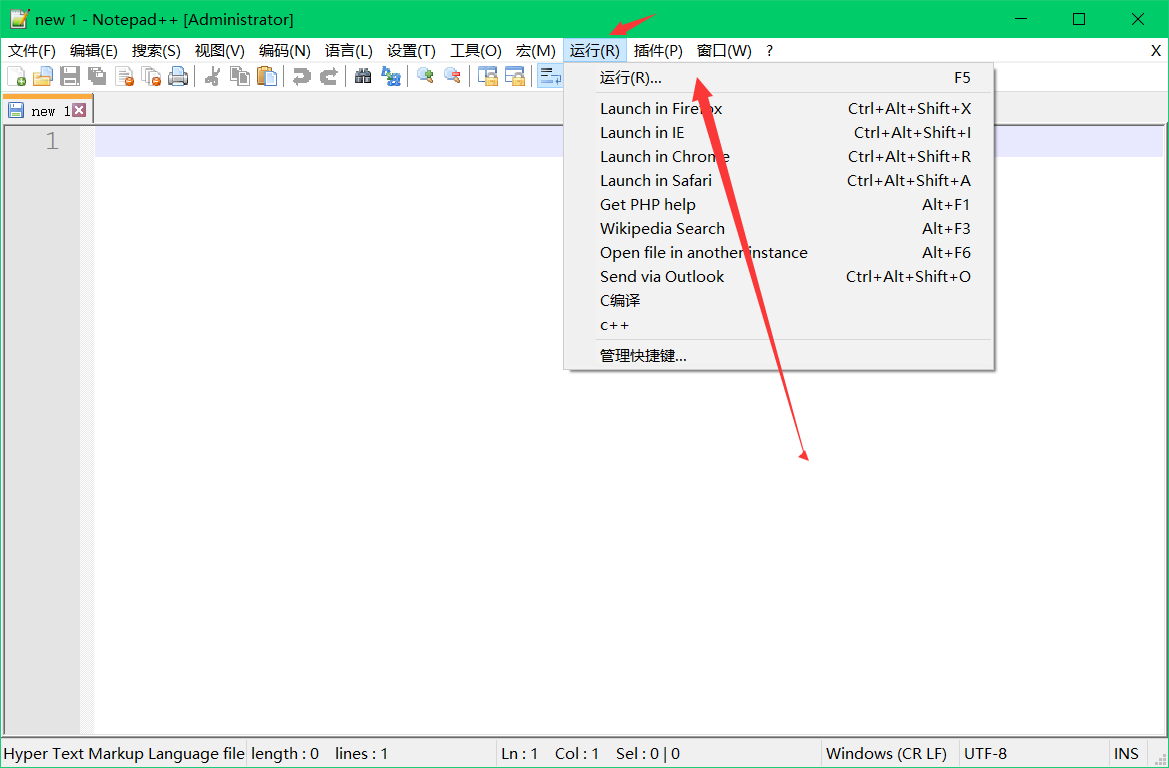Switch to the new 1 tab
Image resolution: width=1169 pixels, height=768 pixels.
[45, 110]
